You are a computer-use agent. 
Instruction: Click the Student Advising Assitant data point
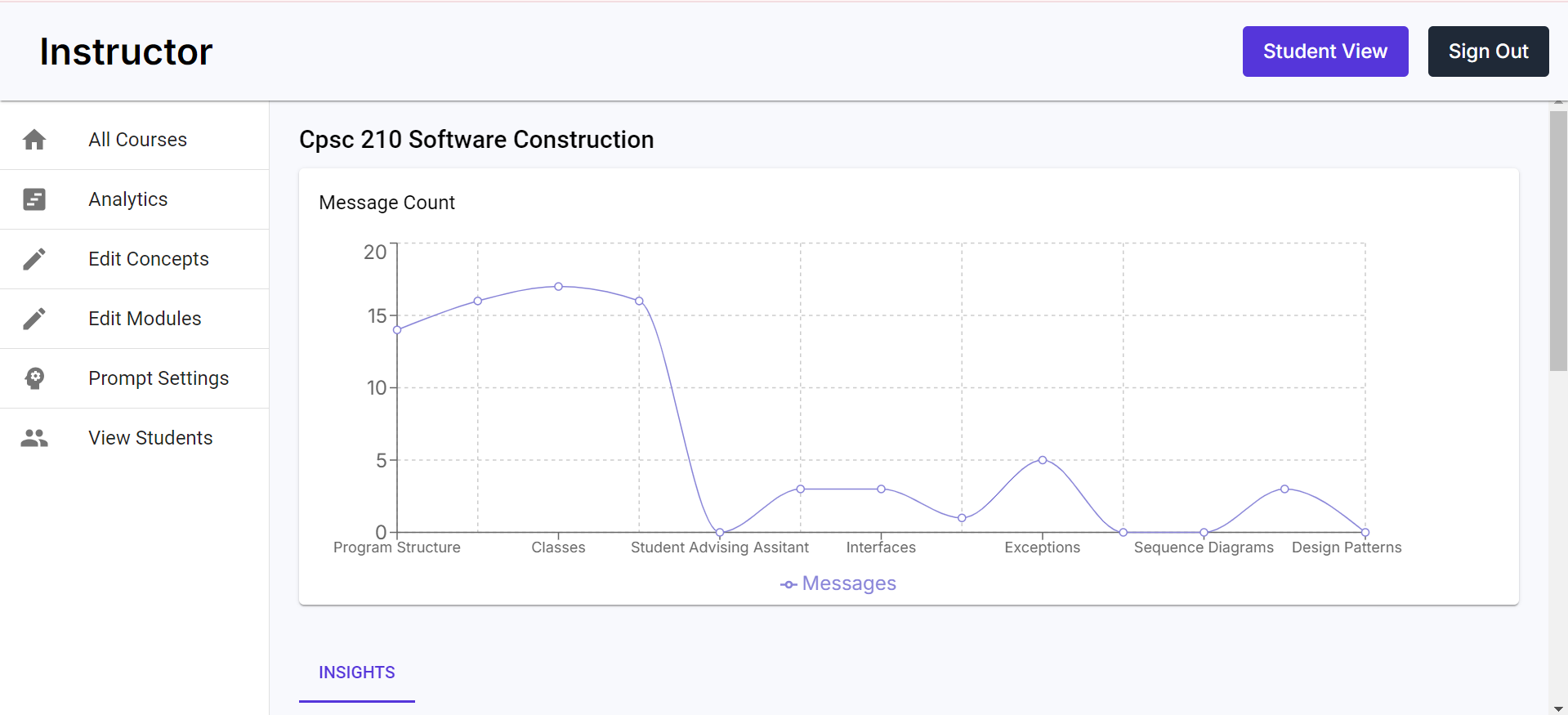pos(720,533)
